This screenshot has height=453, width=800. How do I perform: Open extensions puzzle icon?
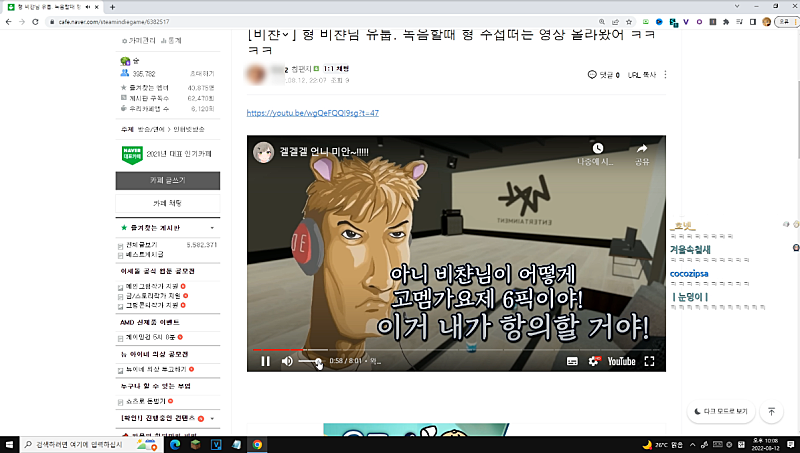pos(726,22)
